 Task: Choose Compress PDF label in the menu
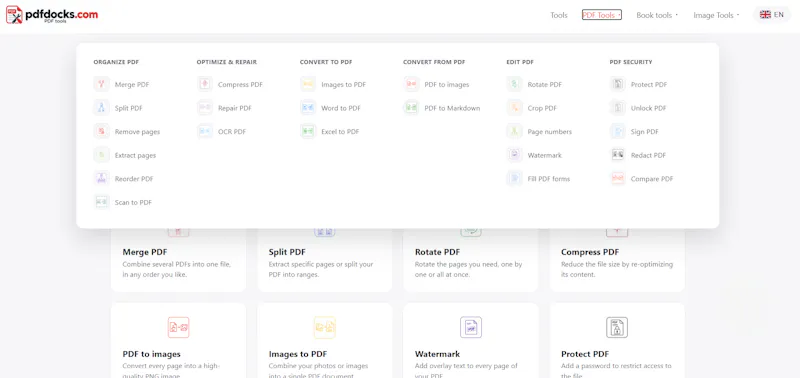(240, 85)
